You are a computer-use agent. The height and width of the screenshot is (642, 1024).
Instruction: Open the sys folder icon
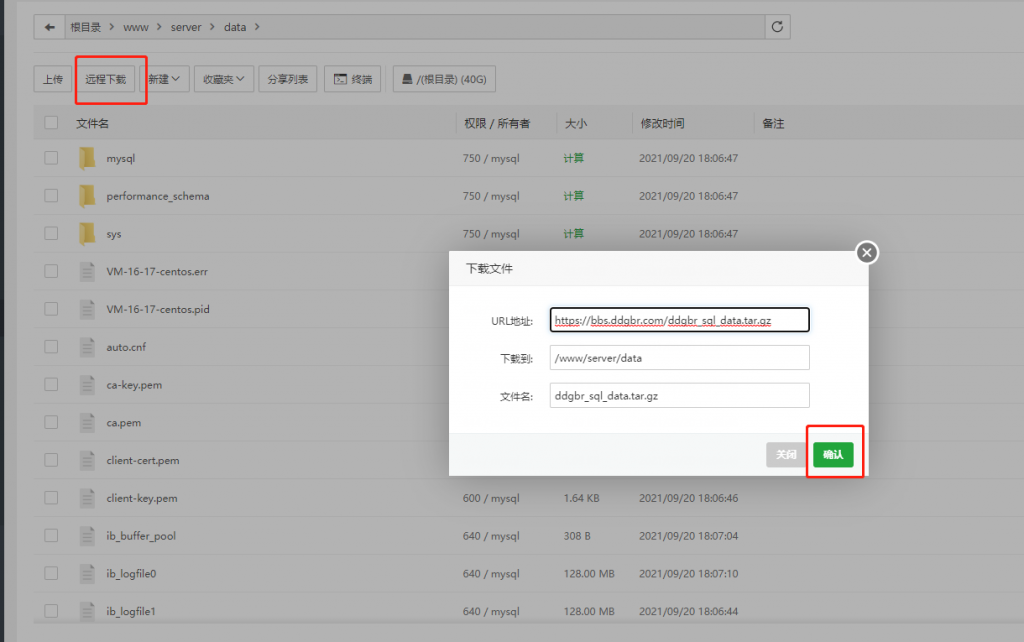(x=87, y=234)
